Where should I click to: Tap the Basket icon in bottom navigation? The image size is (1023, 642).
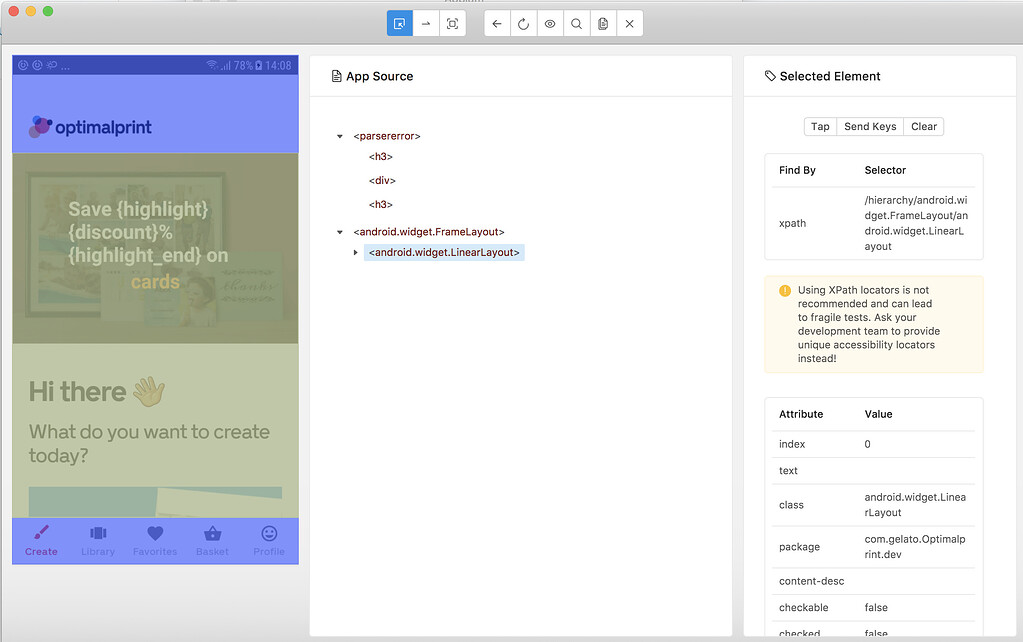point(212,534)
